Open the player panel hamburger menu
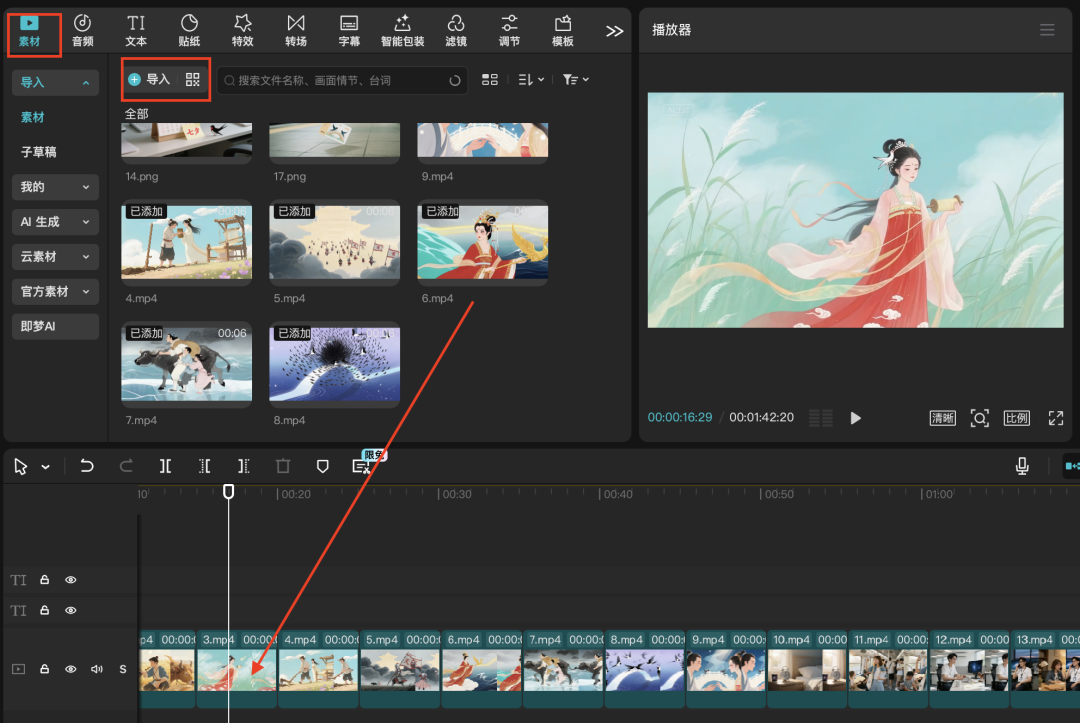This screenshot has width=1080, height=723. pyautogui.click(x=1047, y=30)
